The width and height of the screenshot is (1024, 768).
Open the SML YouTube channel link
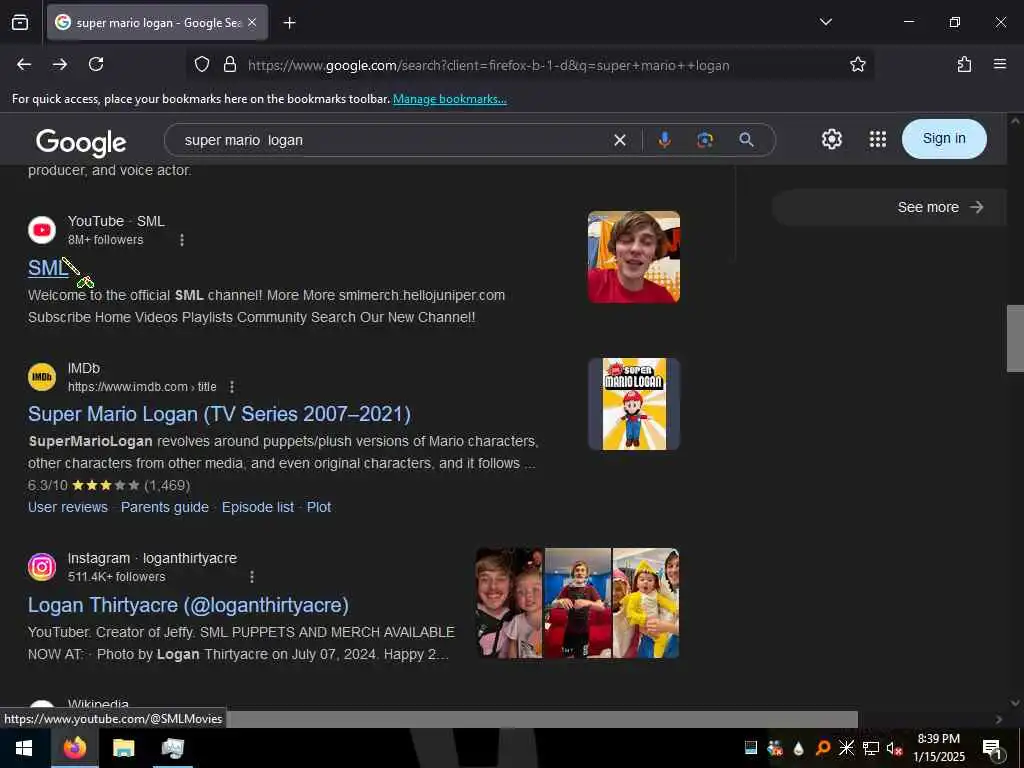click(48, 268)
